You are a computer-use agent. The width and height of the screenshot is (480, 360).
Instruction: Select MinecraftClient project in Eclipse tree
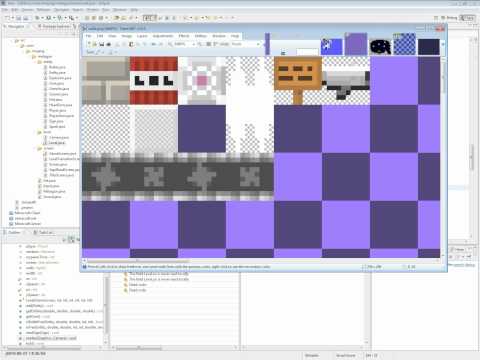click(x=27, y=213)
